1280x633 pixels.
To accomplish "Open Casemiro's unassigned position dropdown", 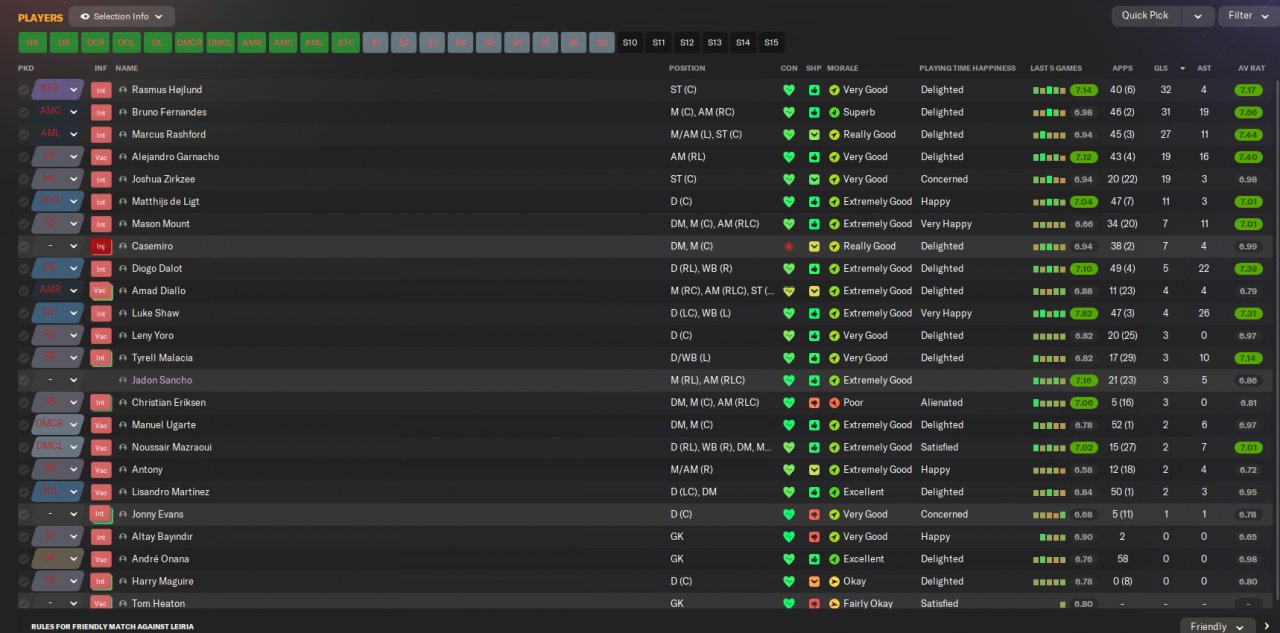I will point(58,246).
